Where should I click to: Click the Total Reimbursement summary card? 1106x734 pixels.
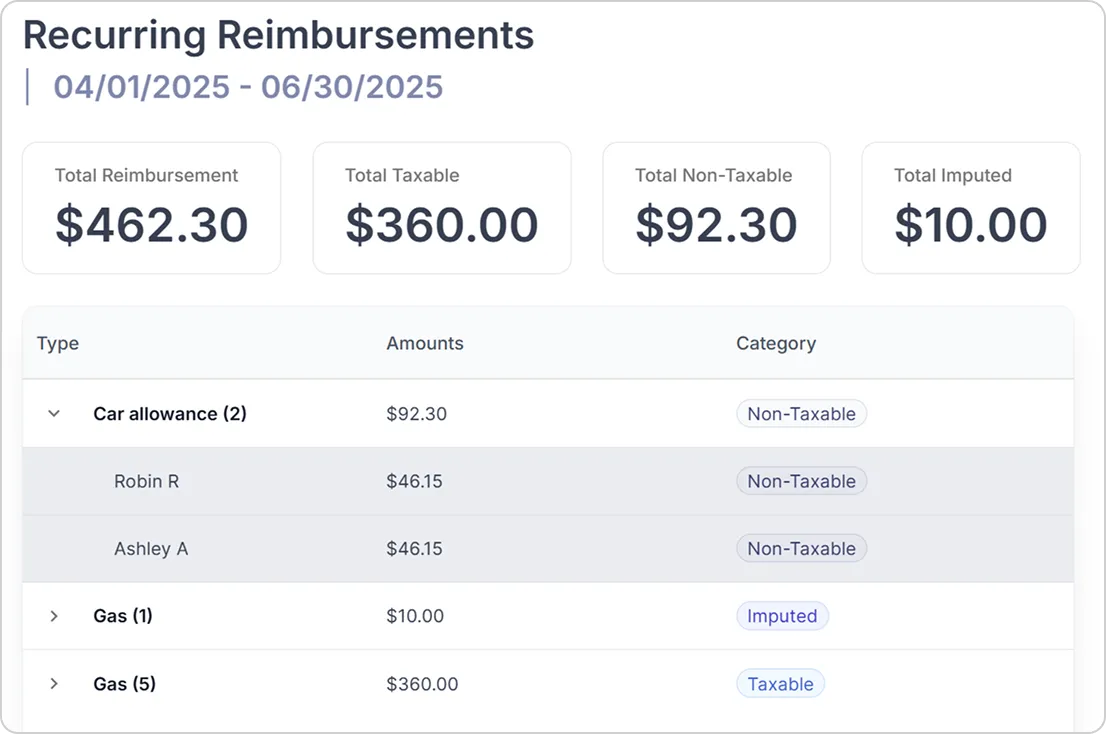click(151, 208)
